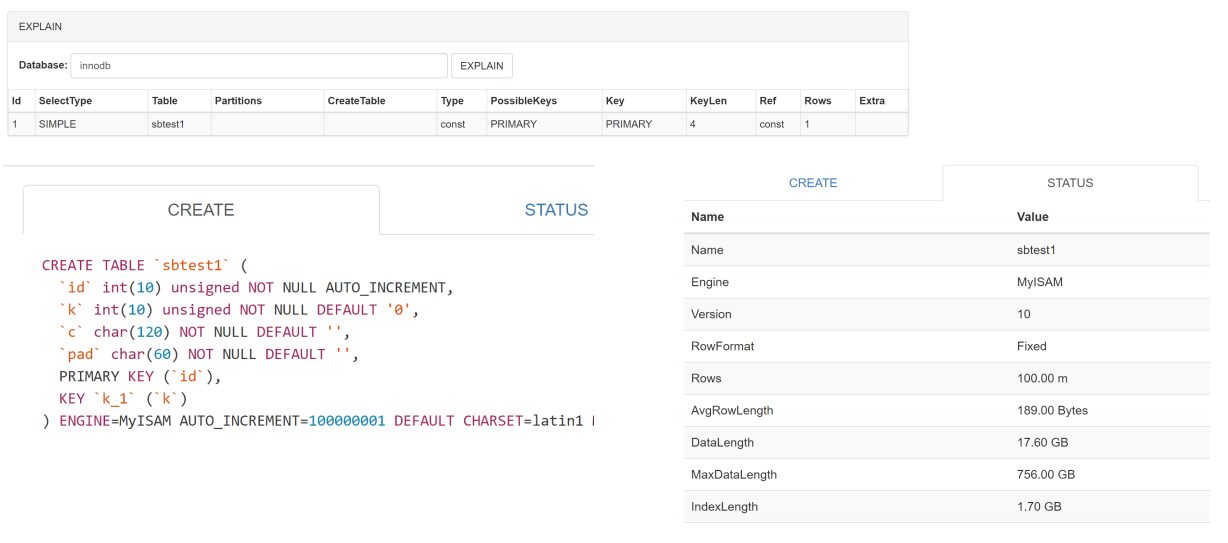Click the PossibleKeys column header

[x=523, y=101]
